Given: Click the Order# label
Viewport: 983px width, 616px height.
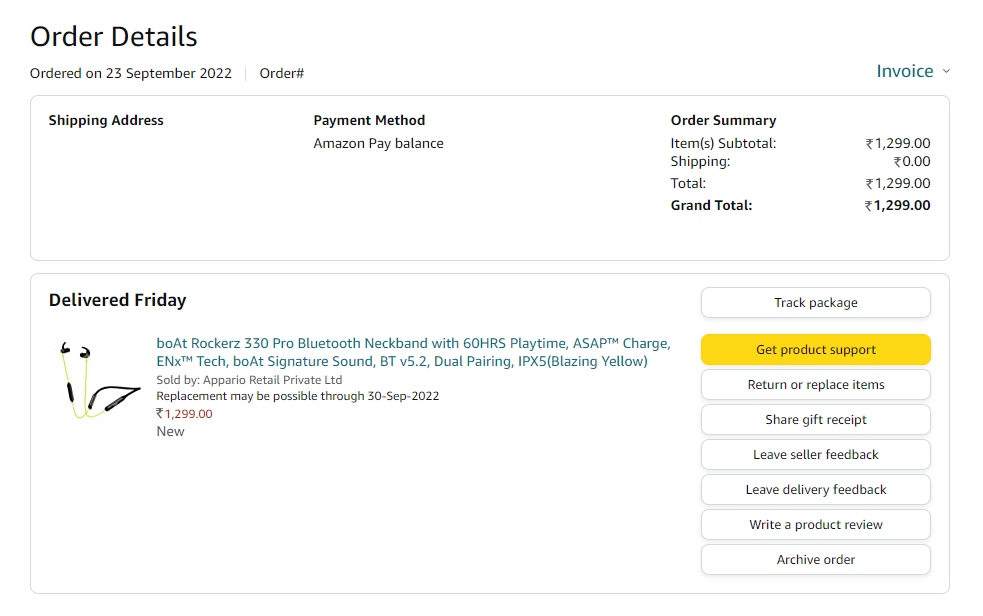Looking at the screenshot, I should pyautogui.click(x=281, y=73).
